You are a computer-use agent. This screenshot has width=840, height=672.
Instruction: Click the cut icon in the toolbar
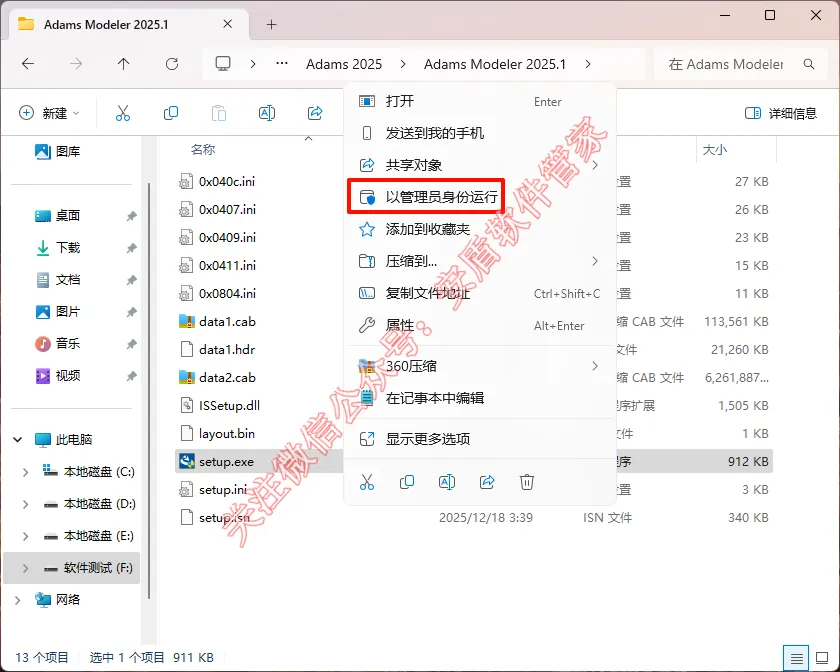coord(123,113)
